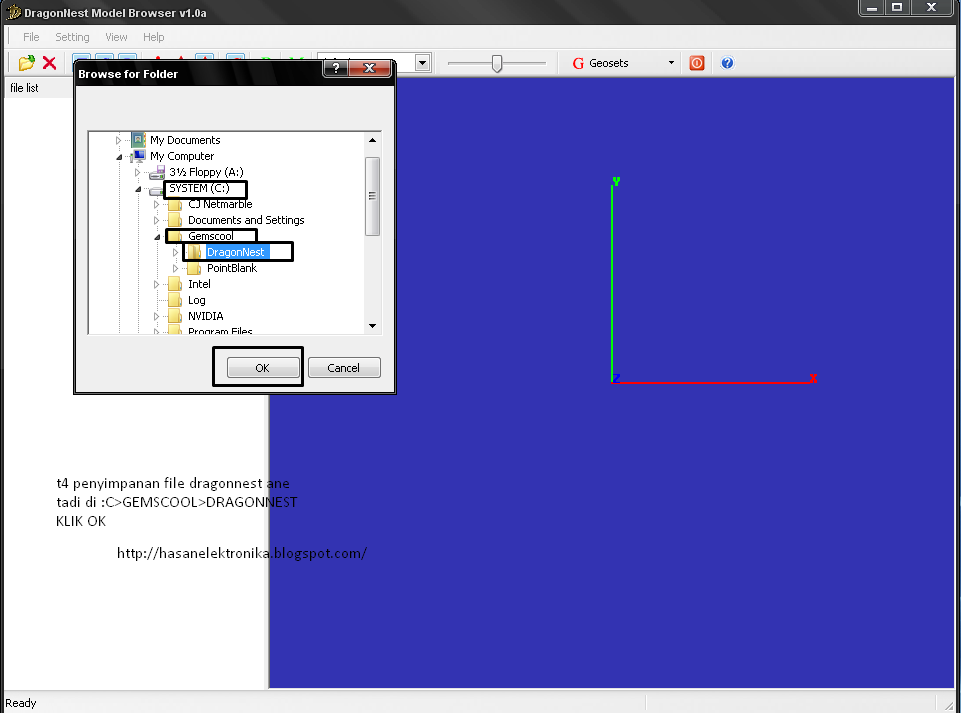Click Cancel in Browse for Folder
Viewport: 961px width, 713px height.
click(x=344, y=368)
